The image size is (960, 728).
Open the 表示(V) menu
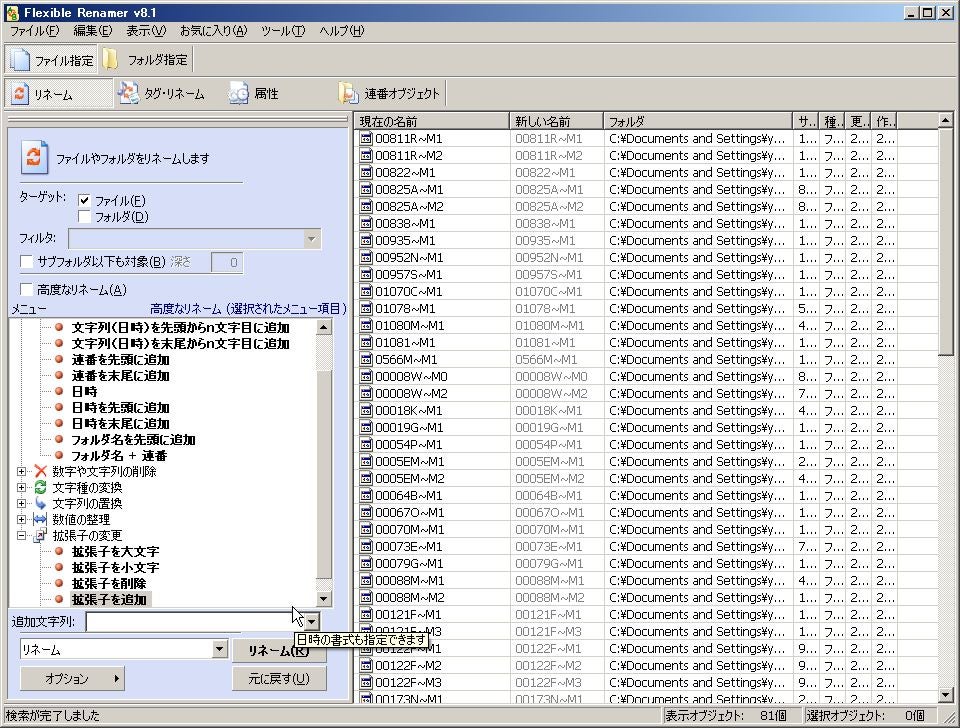(x=146, y=31)
